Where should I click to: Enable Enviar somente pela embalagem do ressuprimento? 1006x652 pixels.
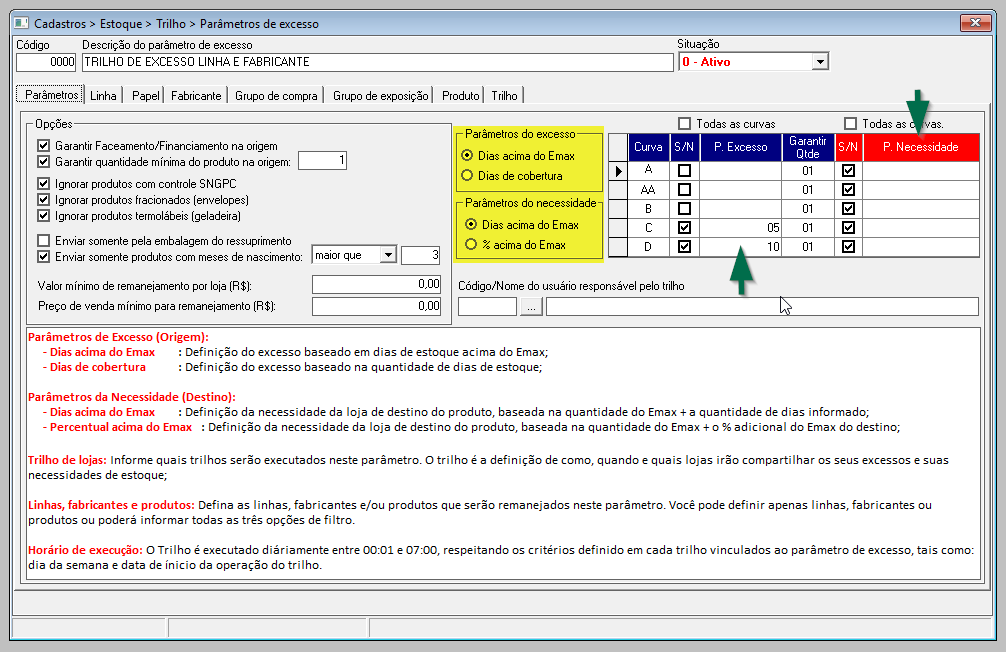(x=44, y=241)
